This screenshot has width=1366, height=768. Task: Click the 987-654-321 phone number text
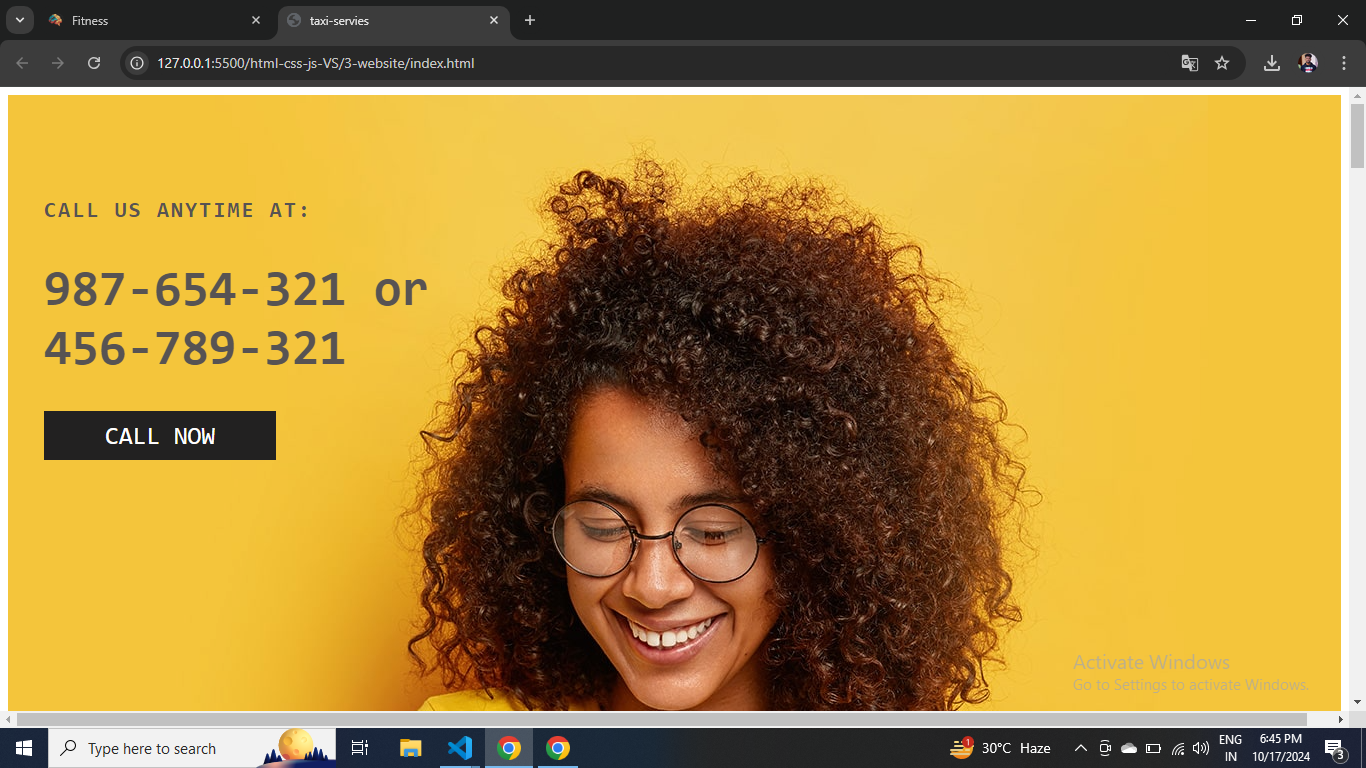(195, 290)
